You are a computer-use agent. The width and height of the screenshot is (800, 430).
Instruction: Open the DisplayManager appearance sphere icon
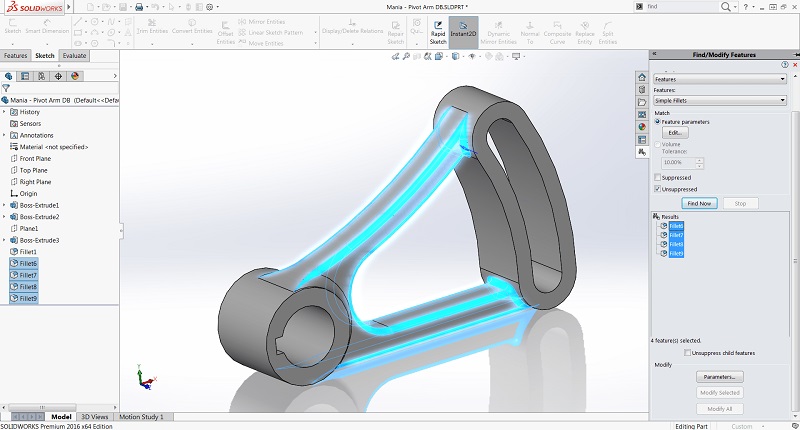point(74,75)
